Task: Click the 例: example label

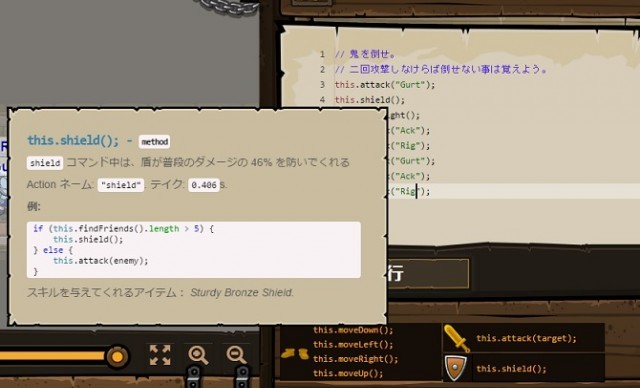Action: tap(33, 206)
